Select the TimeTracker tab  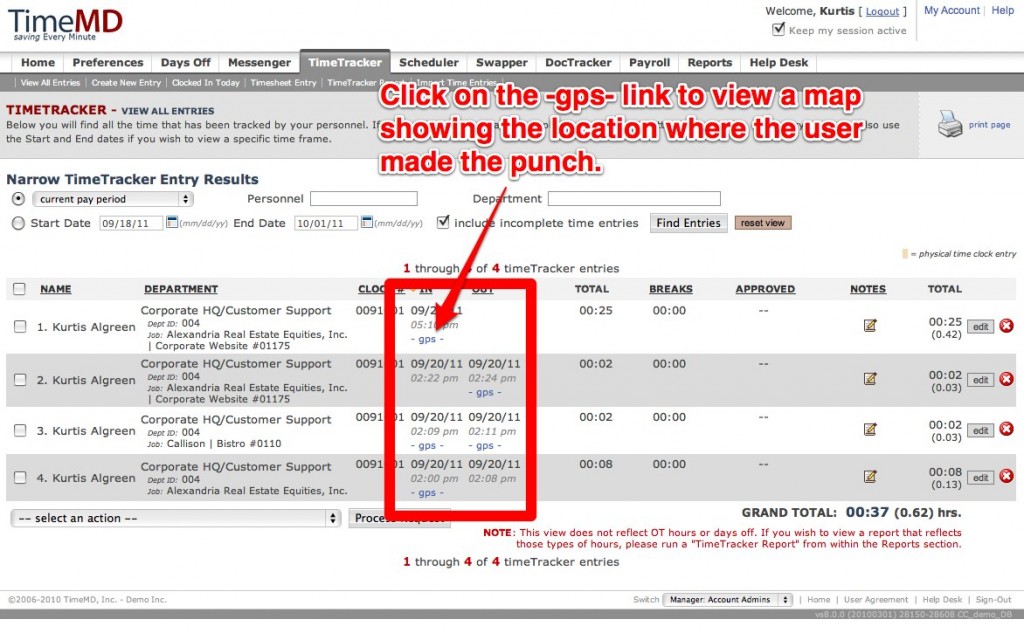point(345,62)
